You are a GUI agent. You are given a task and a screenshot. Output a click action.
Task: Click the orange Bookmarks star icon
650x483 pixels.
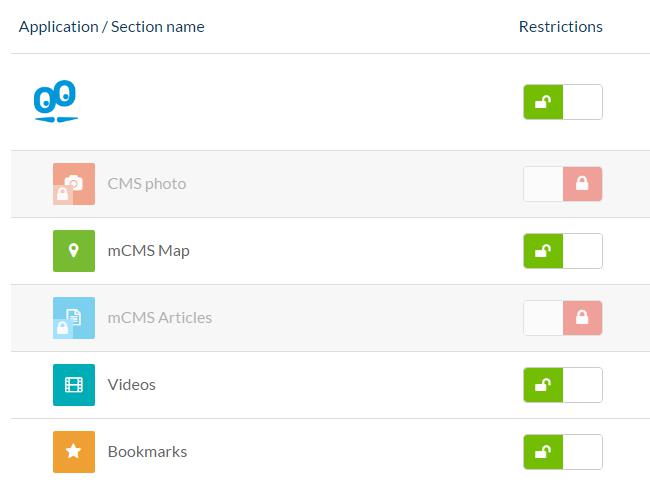74,452
